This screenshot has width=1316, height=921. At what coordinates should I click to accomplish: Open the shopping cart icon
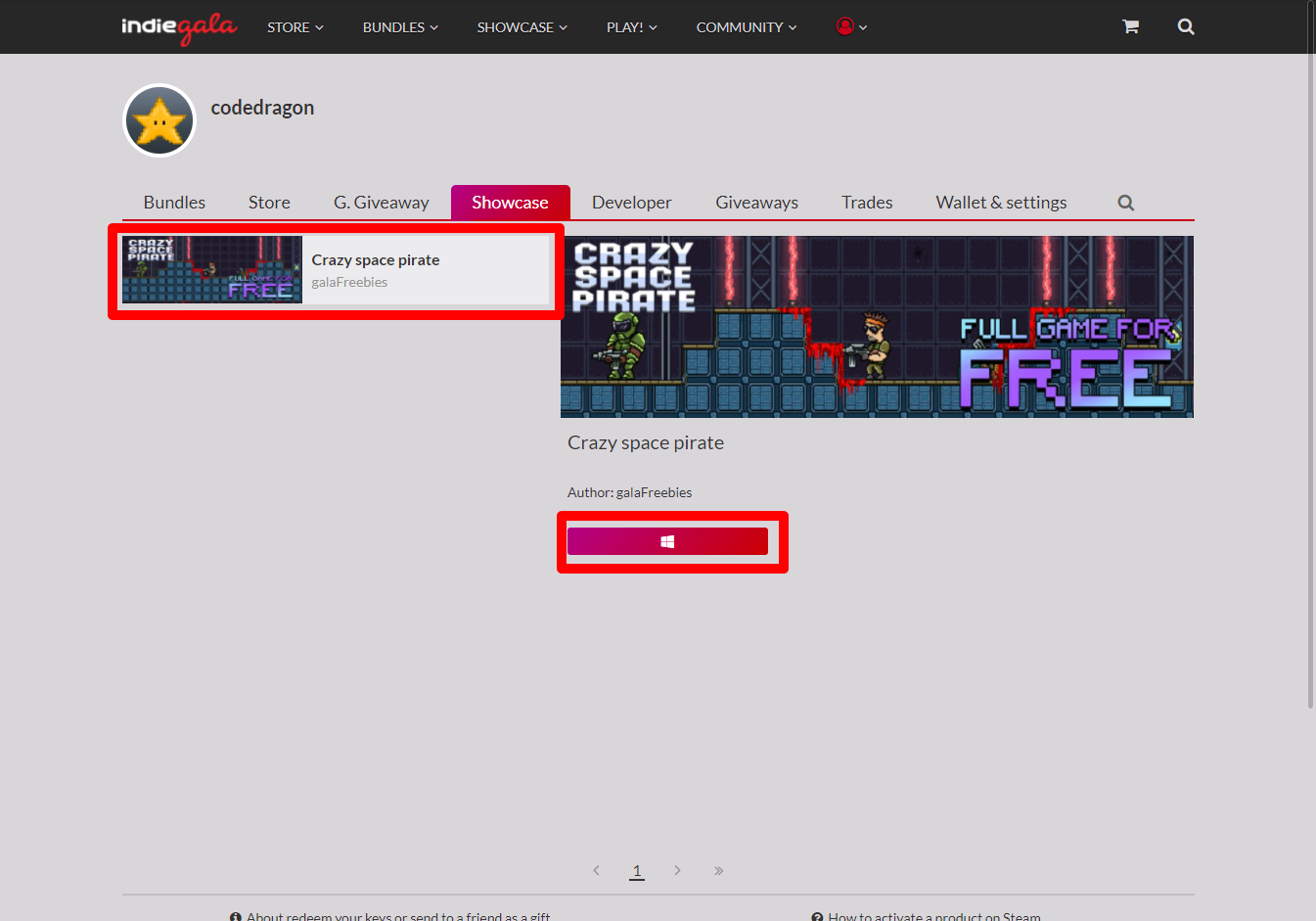pos(1130,26)
